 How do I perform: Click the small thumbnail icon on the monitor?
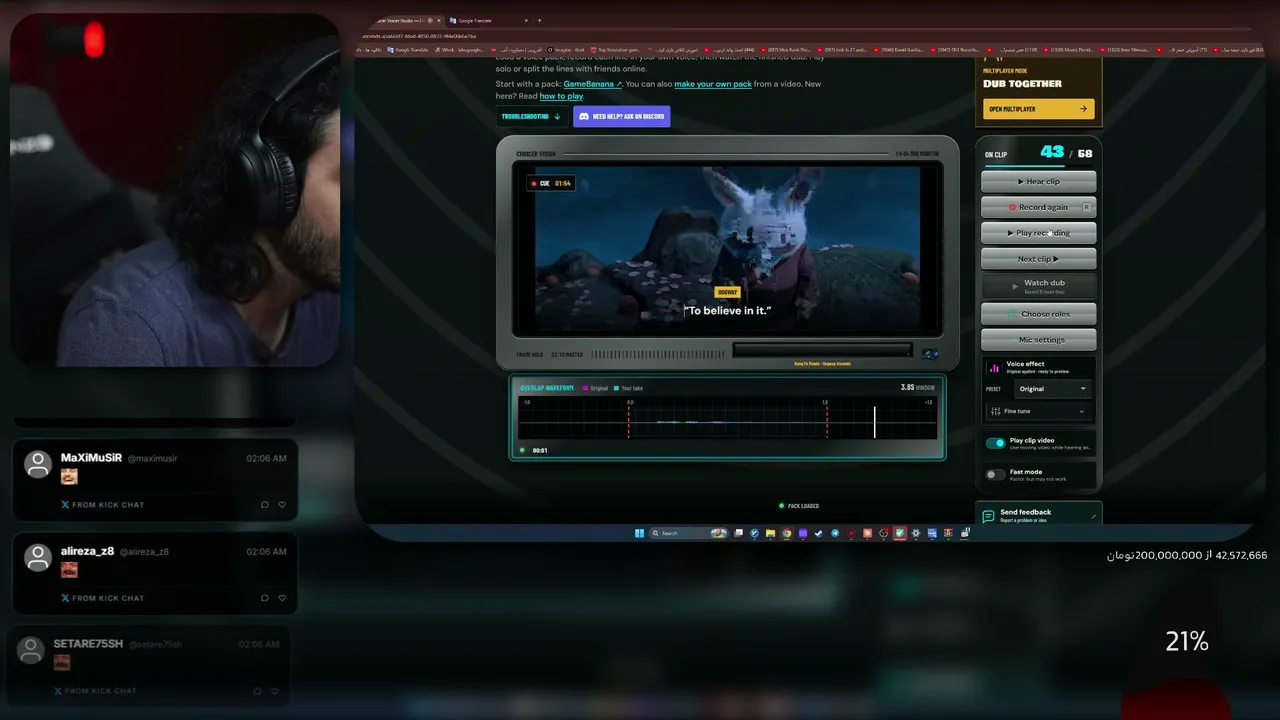tap(930, 354)
